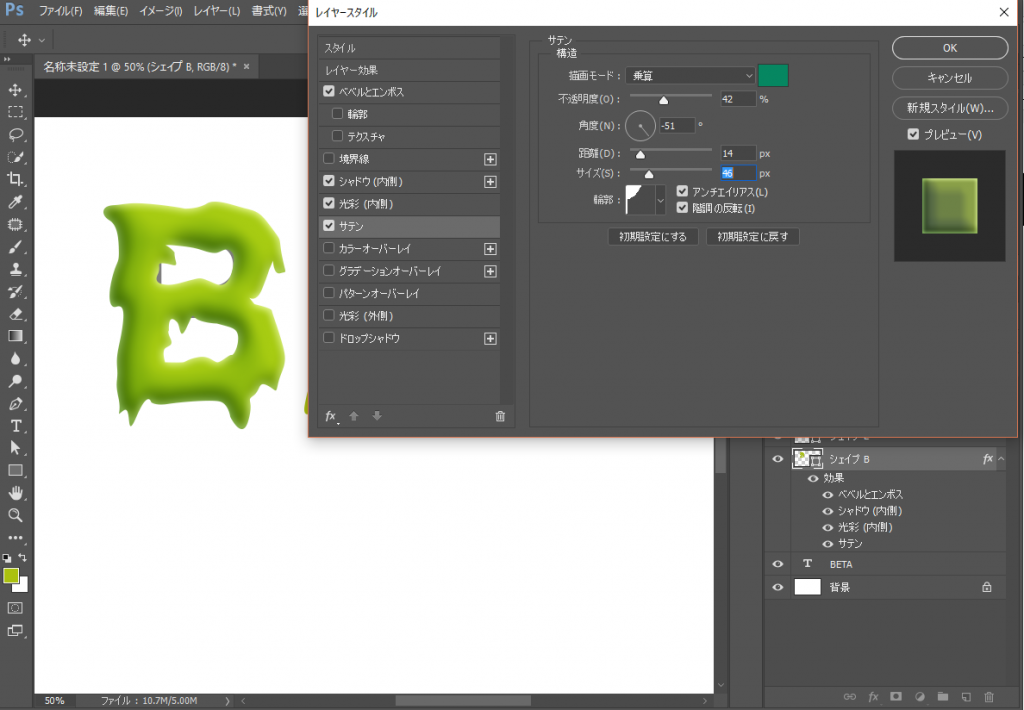Select the History Brush tool
1024x710 pixels.
coord(16,291)
